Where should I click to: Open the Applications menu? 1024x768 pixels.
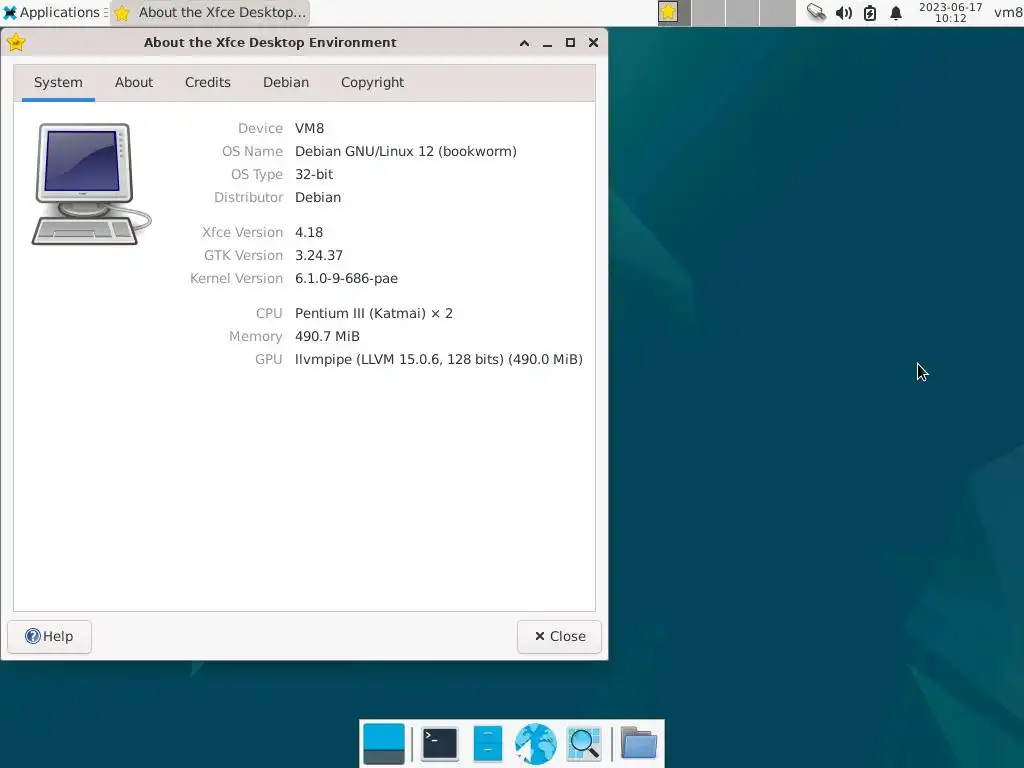pyautogui.click(x=55, y=12)
